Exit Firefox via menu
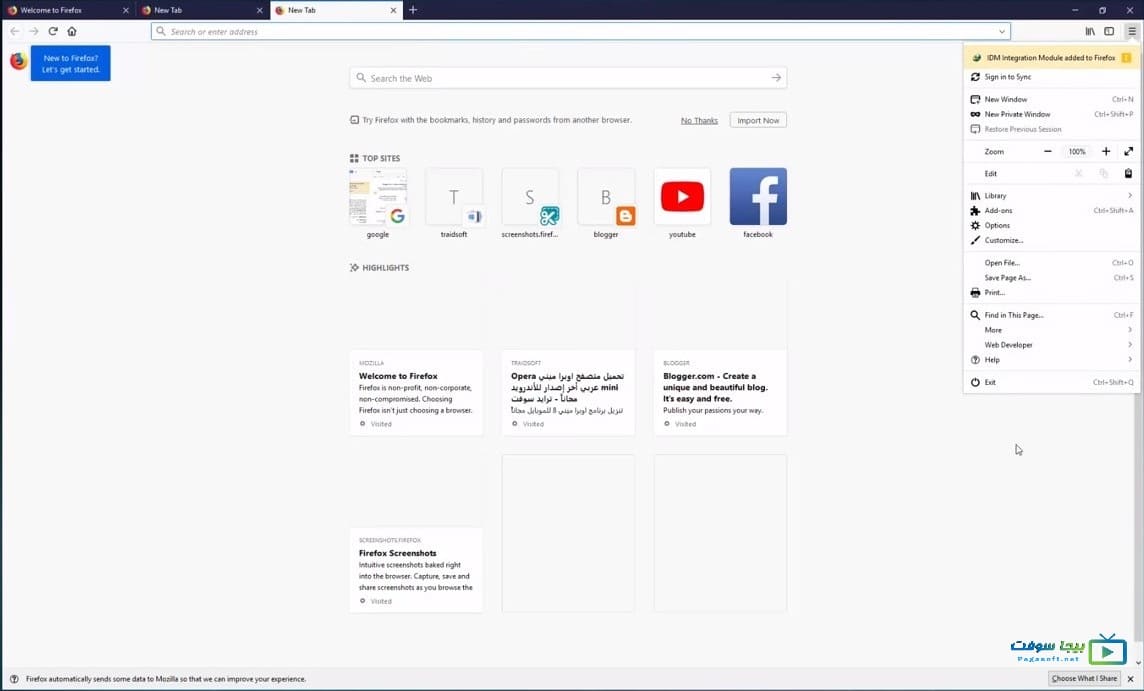 pos(1051,382)
